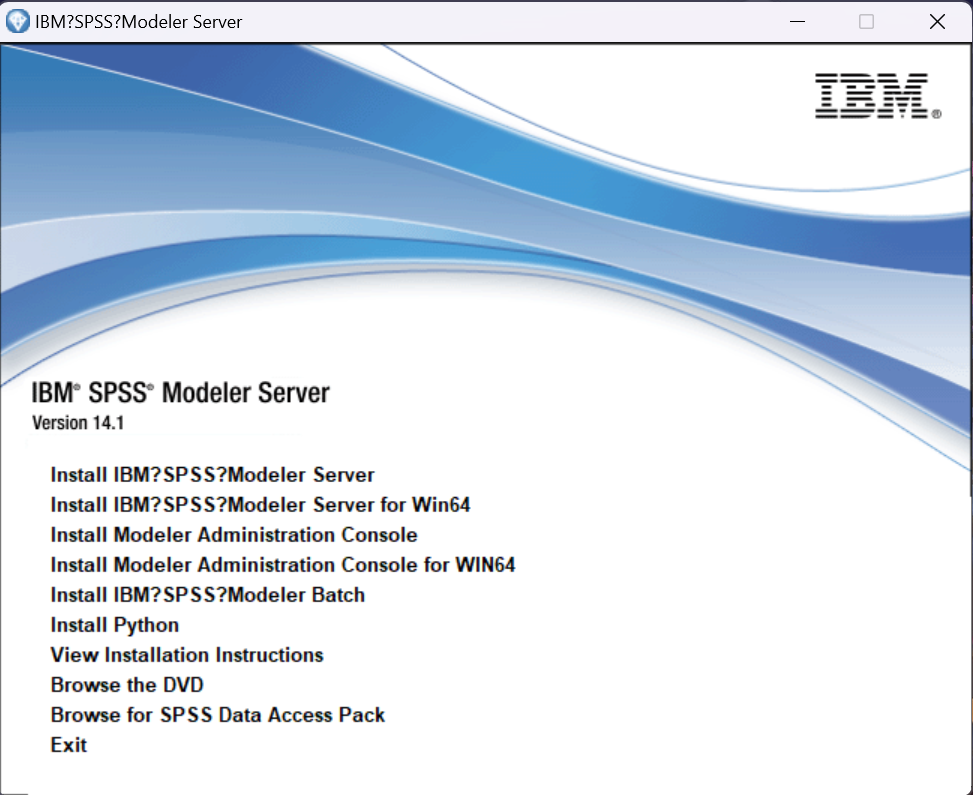The height and width of the screenshot is (795, 973).
Task: Click the IBM logo
Action: coord(877,96)
